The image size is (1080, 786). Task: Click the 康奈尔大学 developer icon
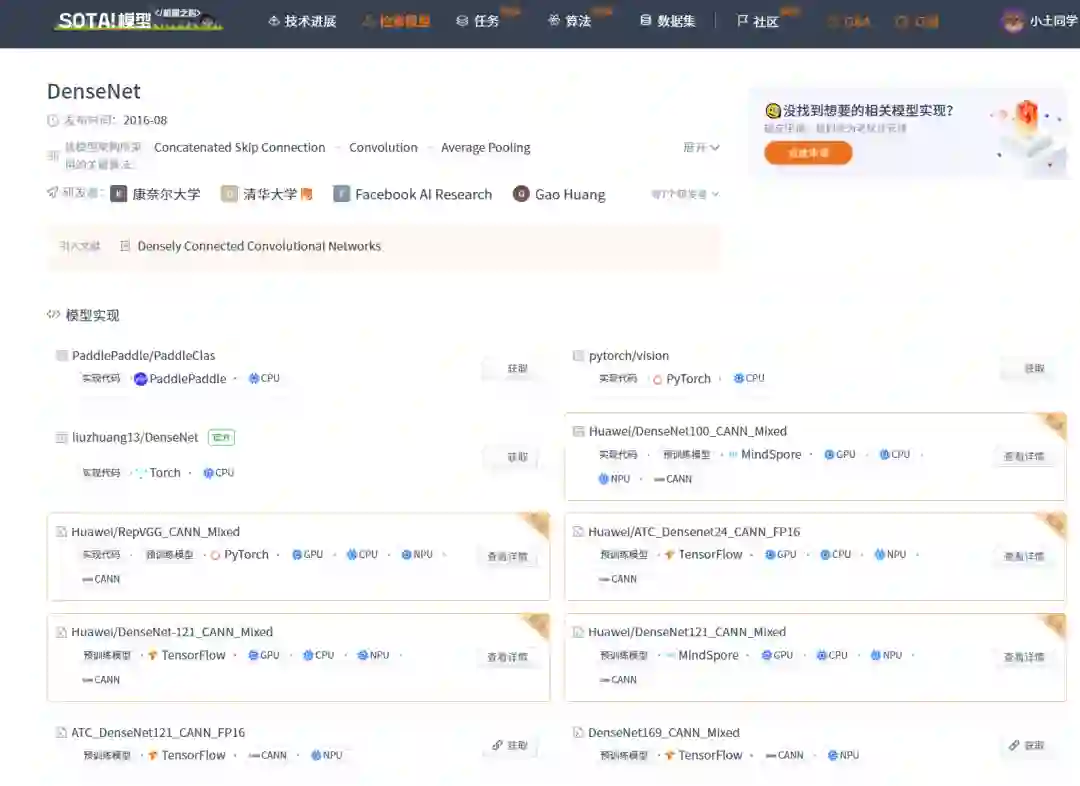(x=118, y=194)
